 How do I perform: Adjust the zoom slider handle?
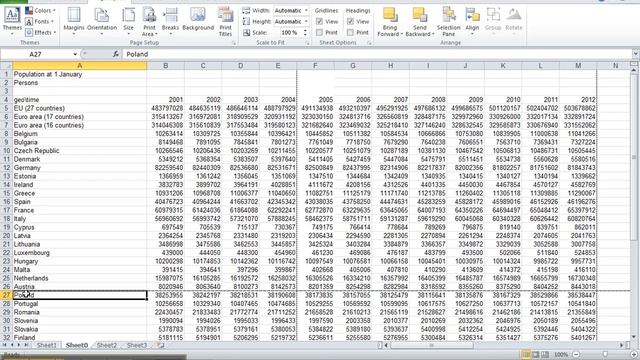(x=605, y=354)
